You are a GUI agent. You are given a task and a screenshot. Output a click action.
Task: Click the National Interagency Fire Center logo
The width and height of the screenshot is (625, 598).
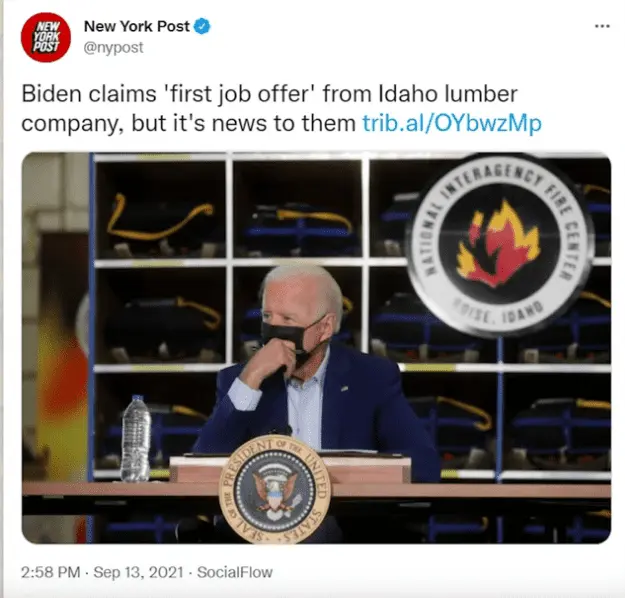499,246
